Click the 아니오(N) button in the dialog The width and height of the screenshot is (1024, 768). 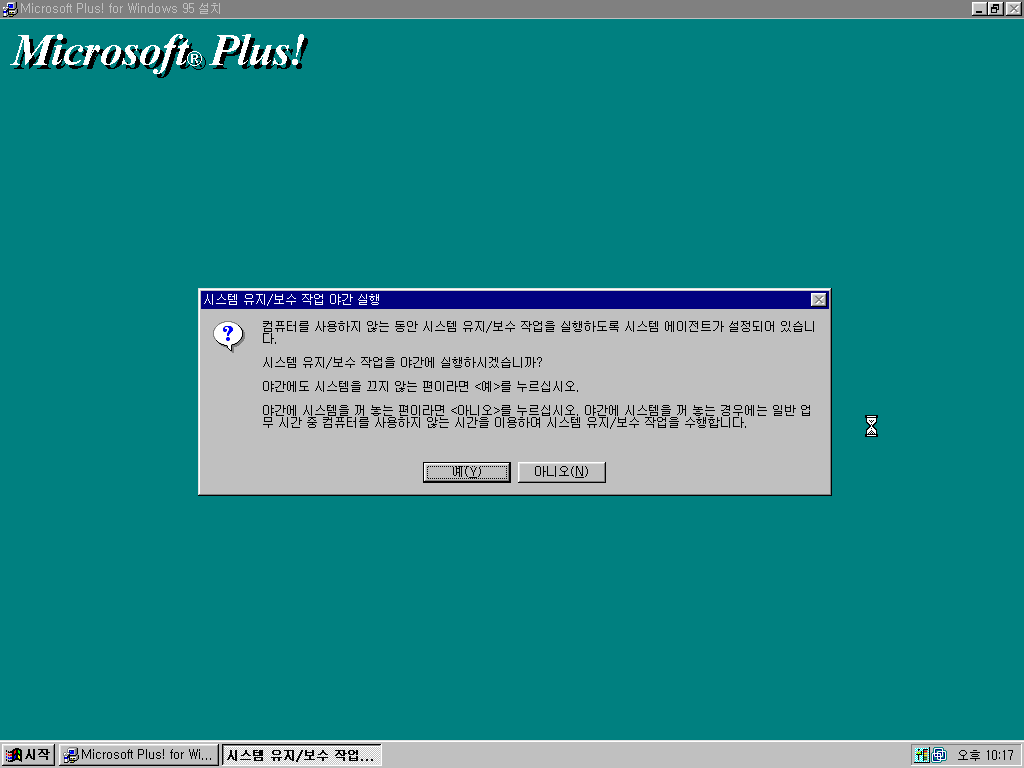(562, 472)
